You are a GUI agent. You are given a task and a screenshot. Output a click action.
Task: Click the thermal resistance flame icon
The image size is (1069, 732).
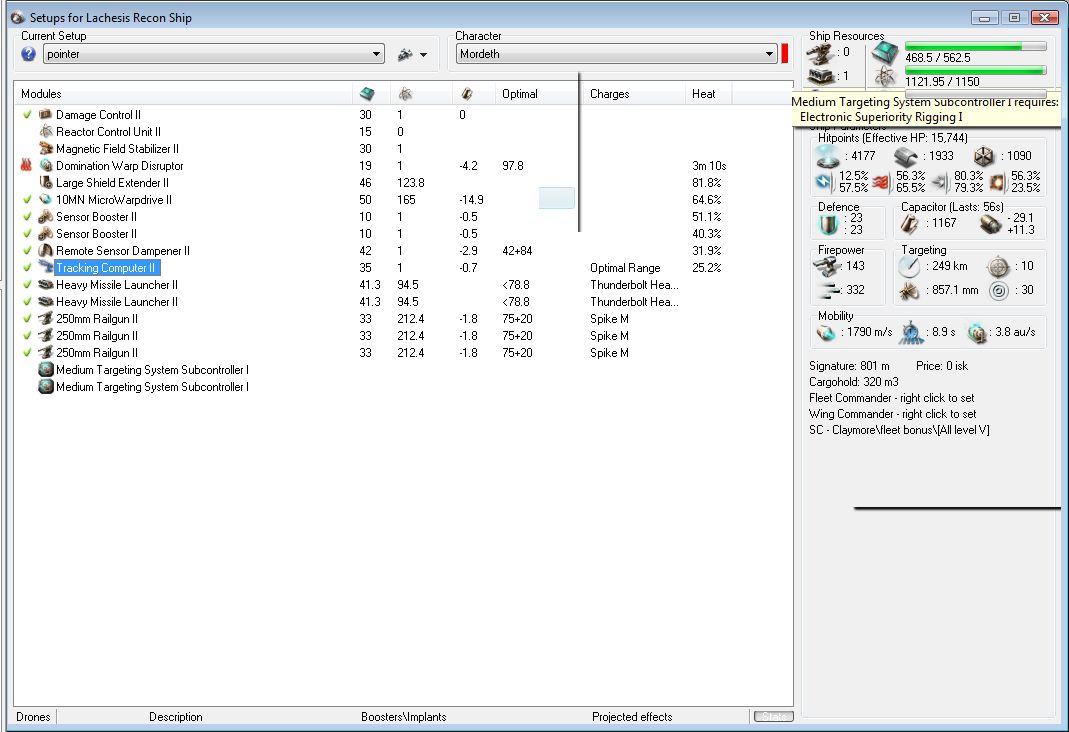click(881, 182)
